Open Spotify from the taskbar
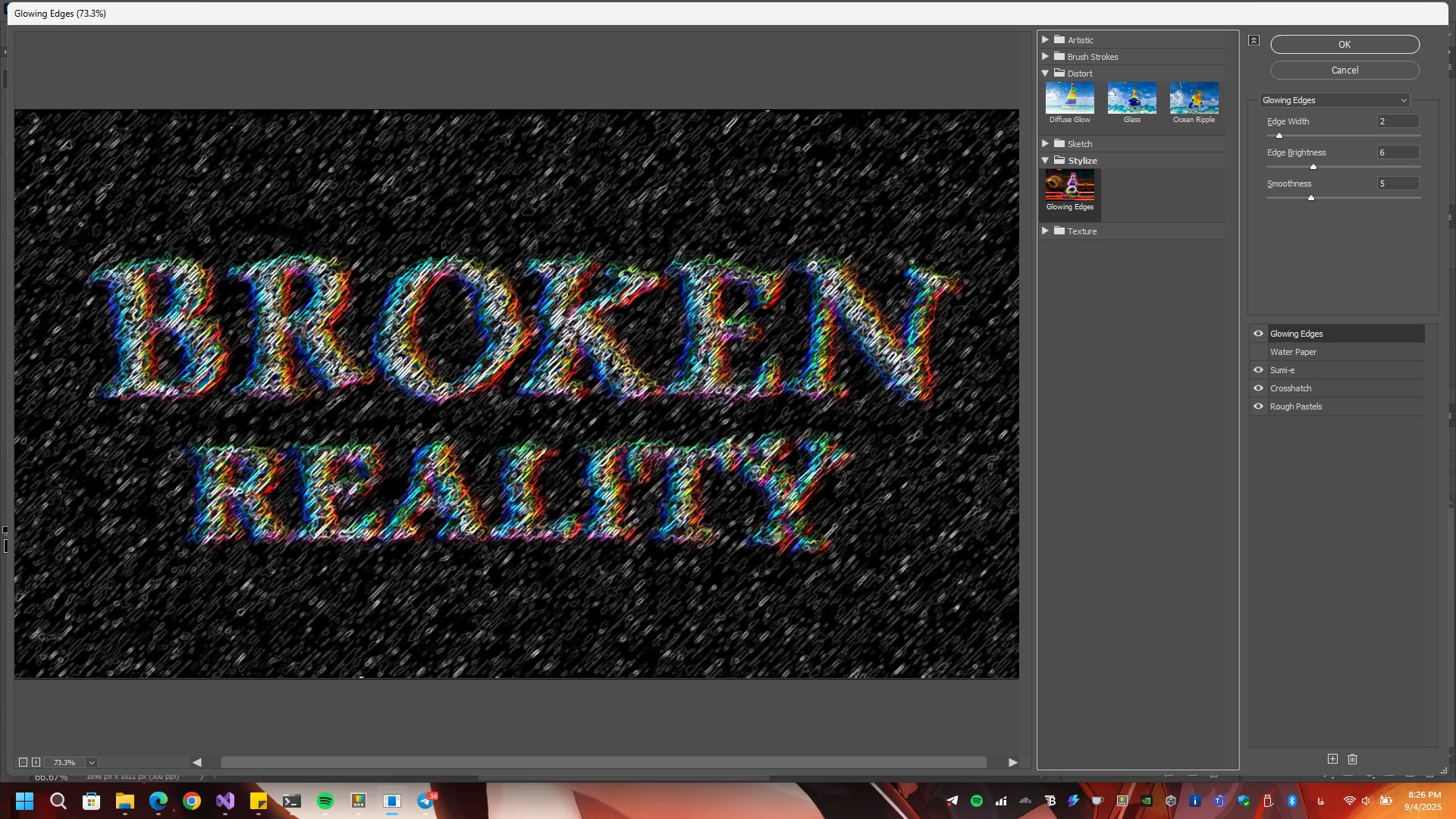Image resolution: width=1456 pixels, height=819 pixels. [325, 801]
